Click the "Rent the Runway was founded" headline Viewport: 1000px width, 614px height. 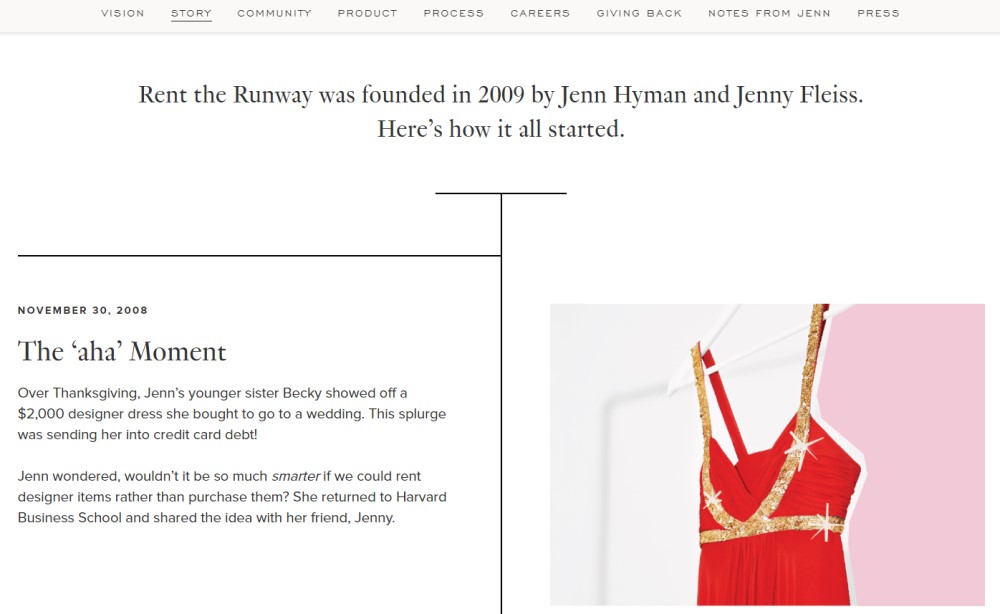(500, 95)
